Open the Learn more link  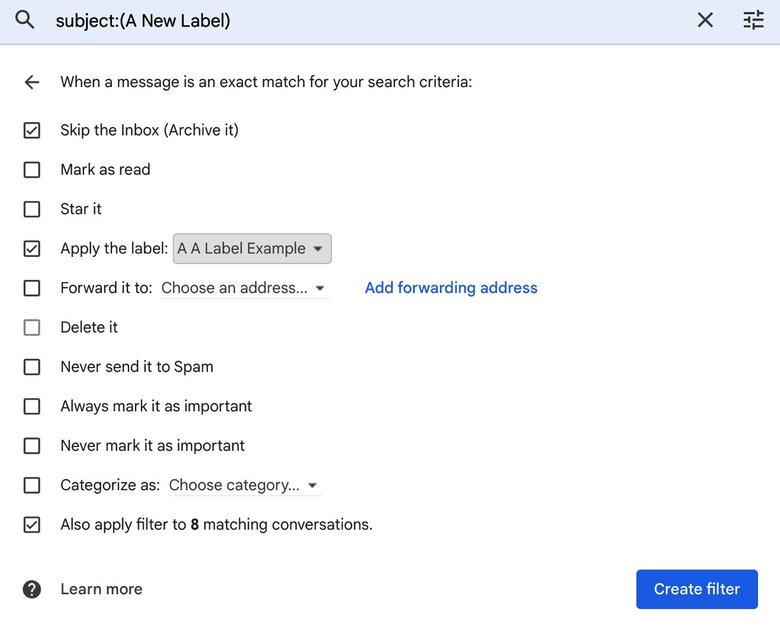(x=101, y=589)
